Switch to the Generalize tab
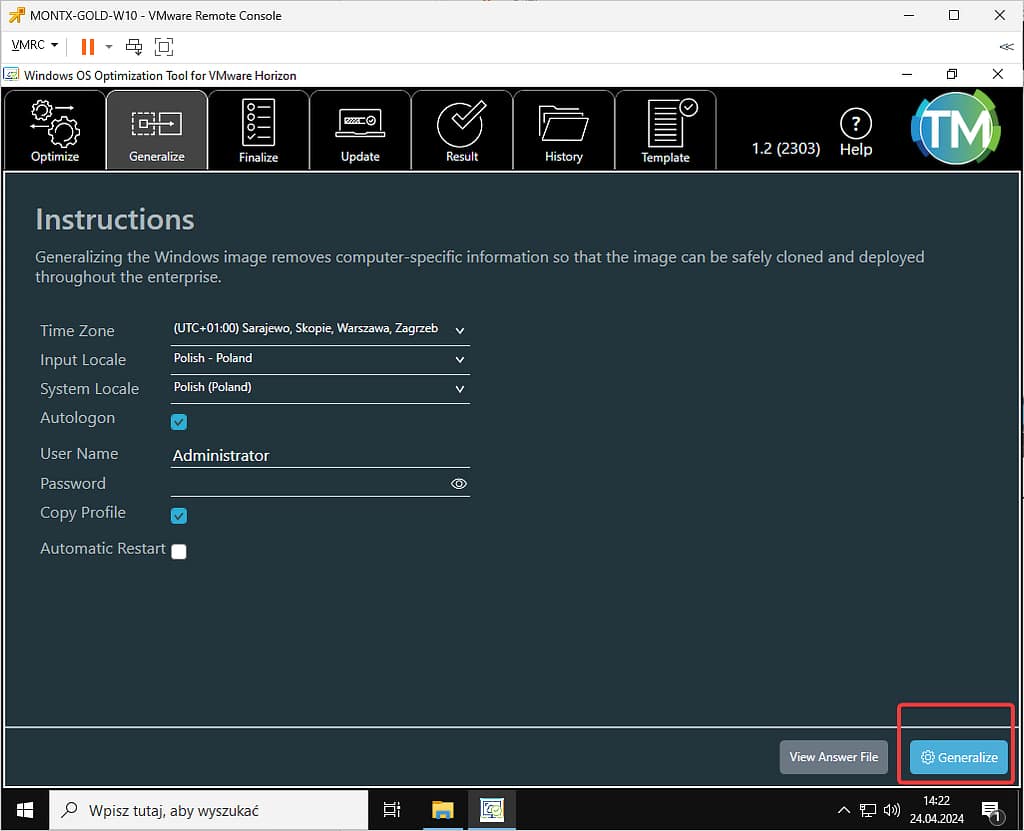1024x831 pixels. tap(157, 130)
